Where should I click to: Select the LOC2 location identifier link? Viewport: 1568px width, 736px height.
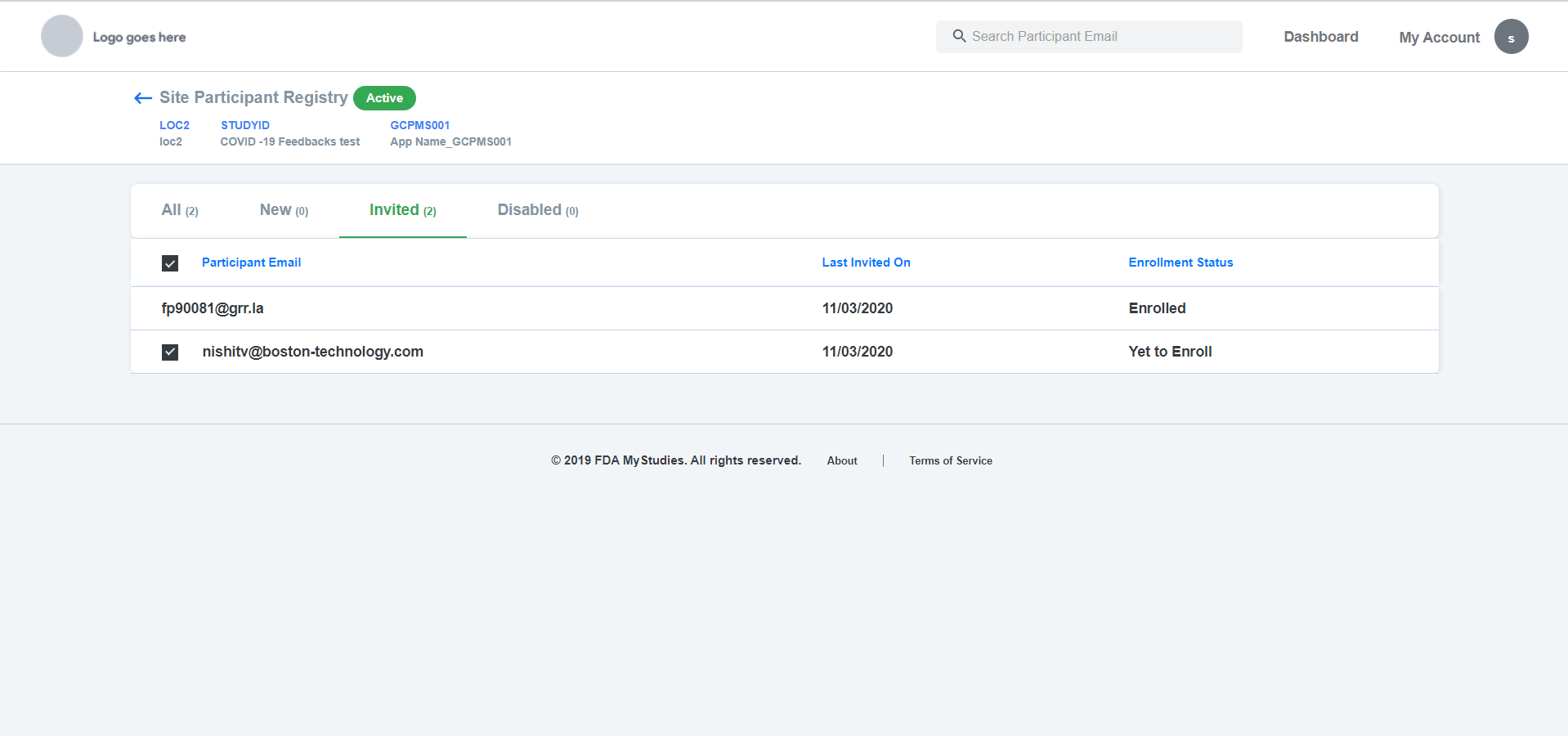click(x=174, y=125)
